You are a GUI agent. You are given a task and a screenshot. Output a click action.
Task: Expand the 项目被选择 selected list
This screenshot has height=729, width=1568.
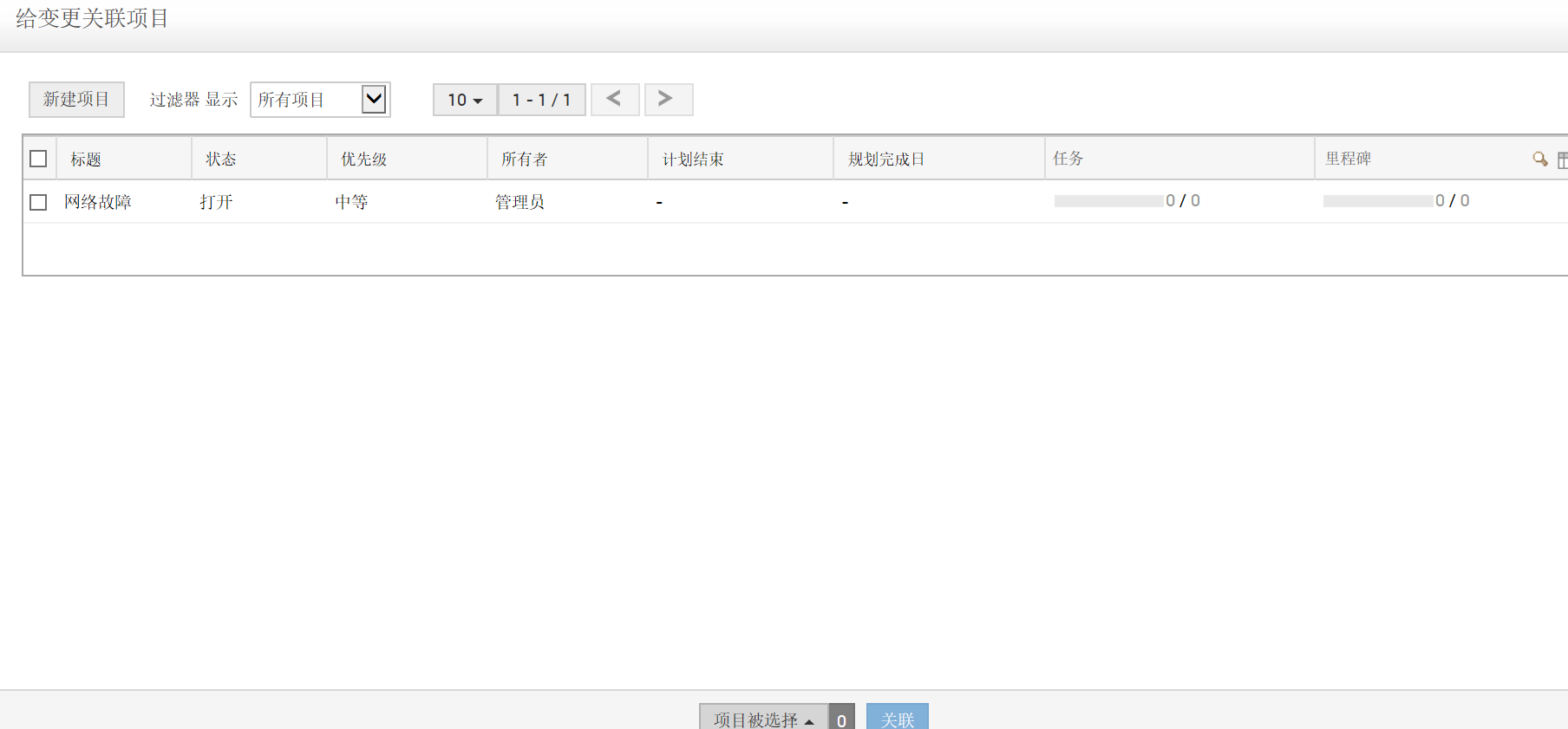tap(763, 718)
